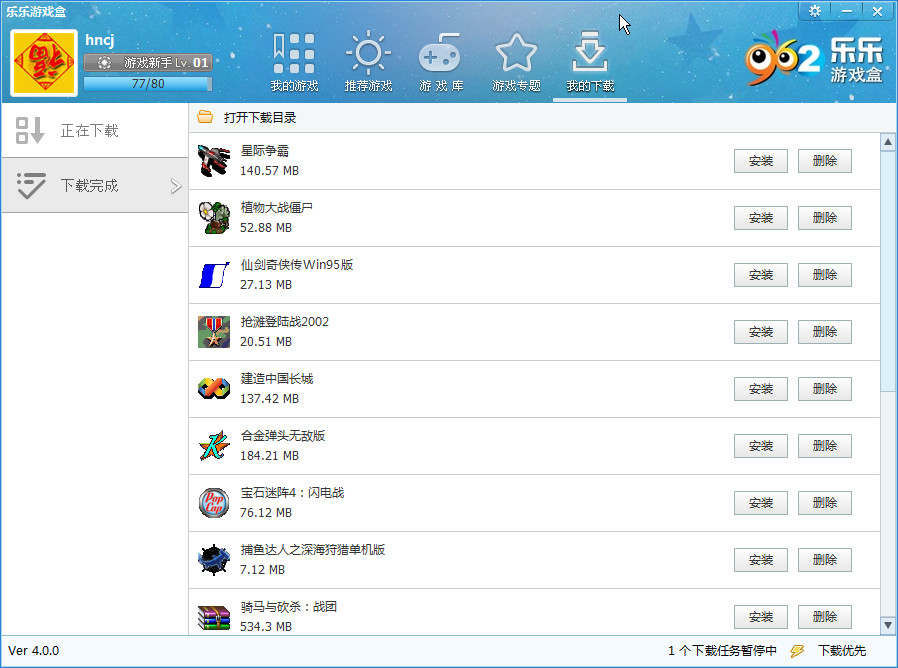Delete 宝石迷阵4：闪电战 download
Image resolution: width=898 pixels, height=668 pixels.
click(825, 503)
